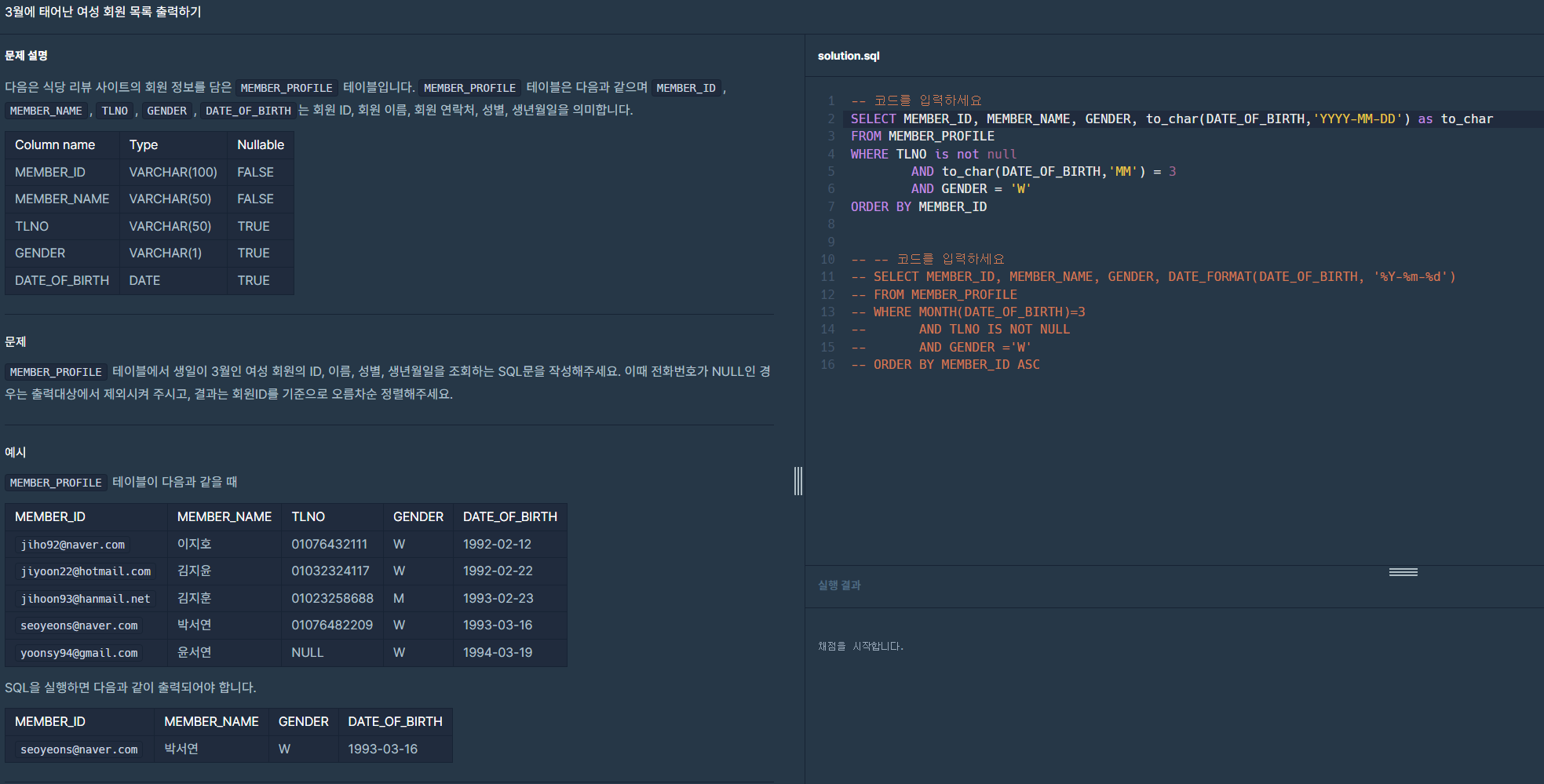Viewport: 1544px width, 784px height.
Task: Click the WHERE TLNO is not null line
Action: (x=933, y=154)
